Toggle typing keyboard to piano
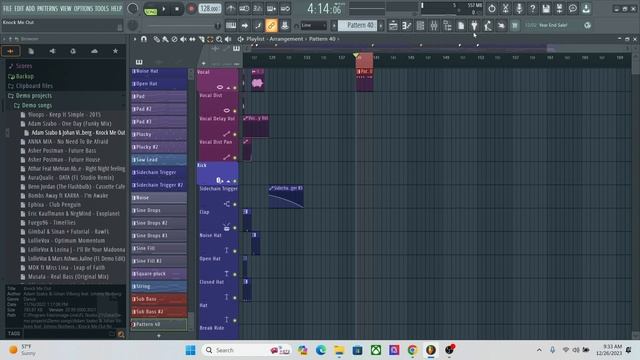 231,26
